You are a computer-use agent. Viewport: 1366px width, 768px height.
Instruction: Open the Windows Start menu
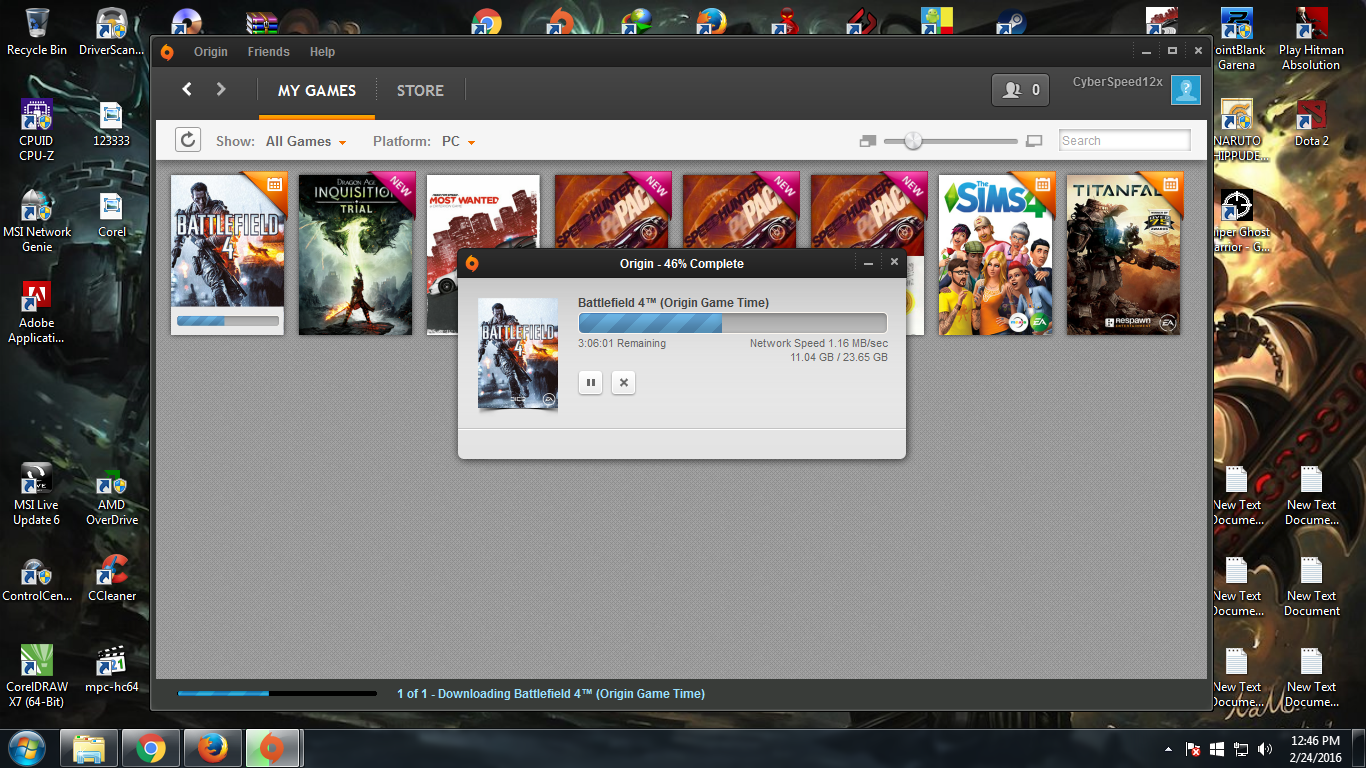[27, 748]
